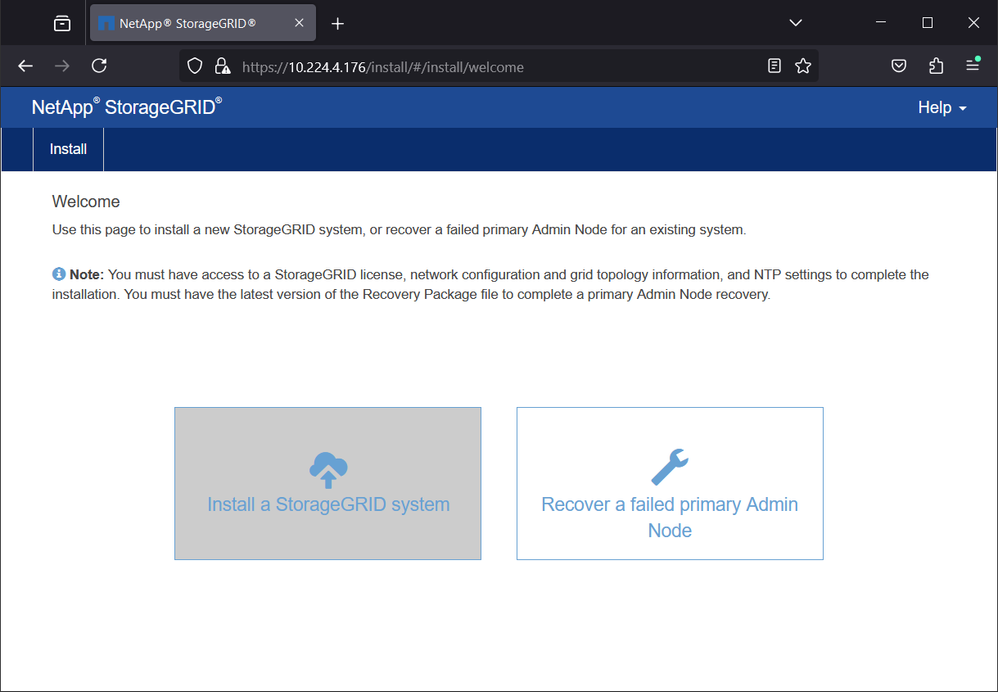Open Firefox recent browsing view icon

tap(62, 24)
